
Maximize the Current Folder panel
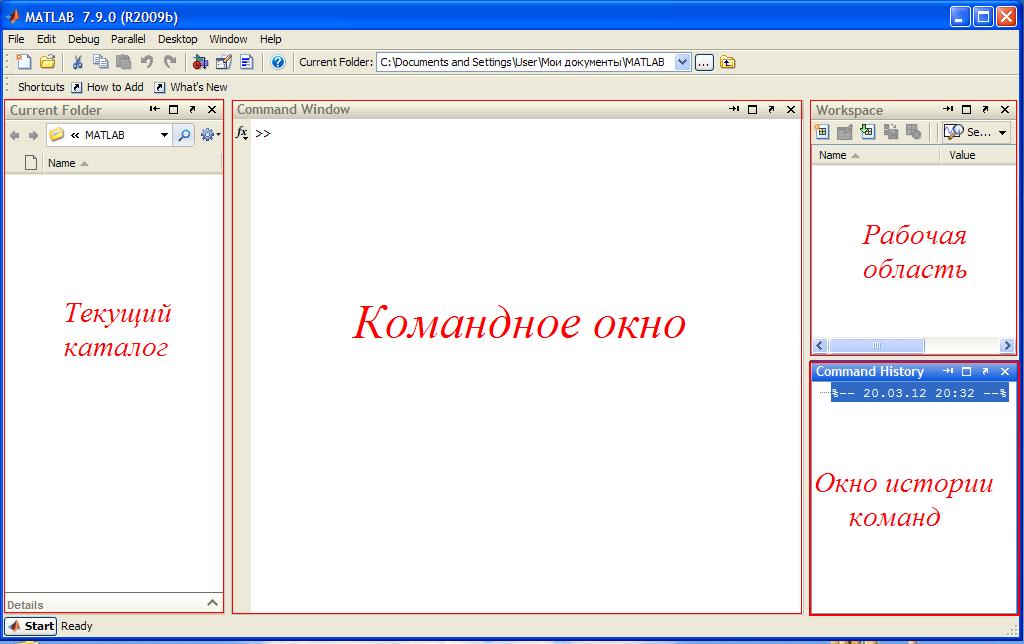[173, 110]
